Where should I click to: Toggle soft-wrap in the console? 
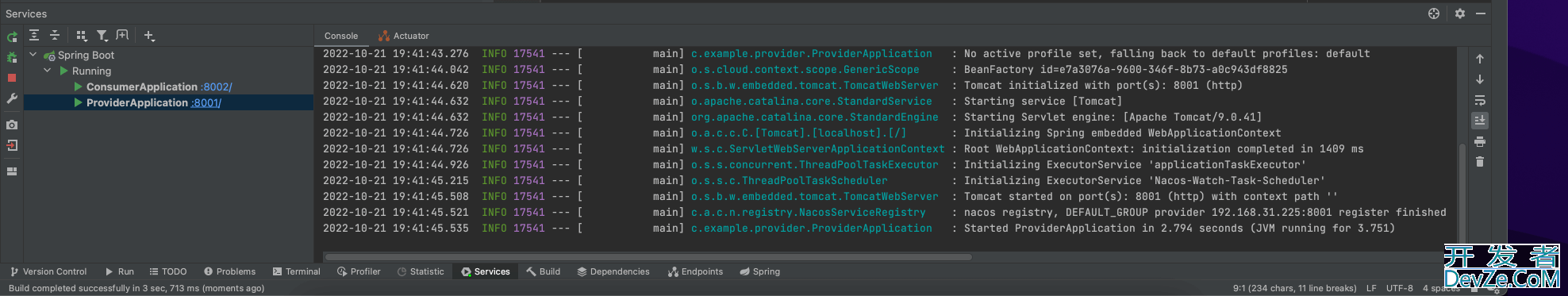[1480, 100]
